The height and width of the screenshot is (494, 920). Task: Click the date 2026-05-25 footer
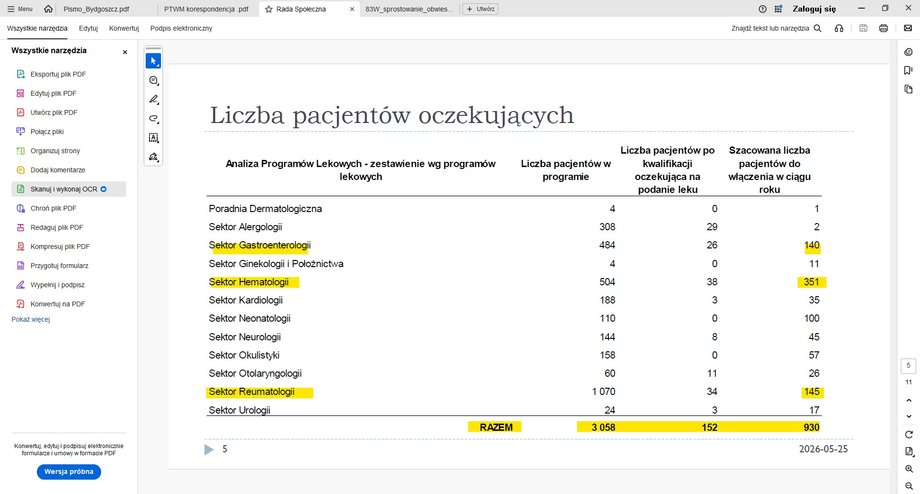point(823,449)
